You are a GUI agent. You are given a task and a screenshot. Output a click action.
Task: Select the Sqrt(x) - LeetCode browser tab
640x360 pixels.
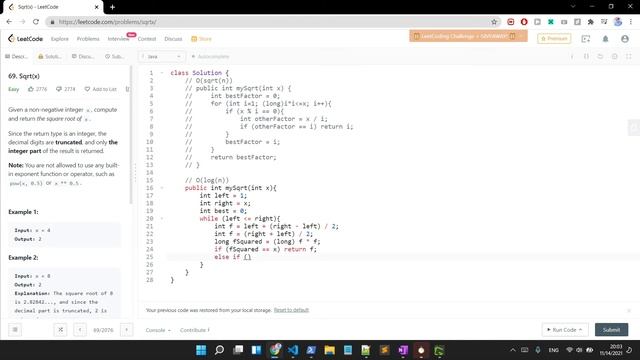click(53, 7)
